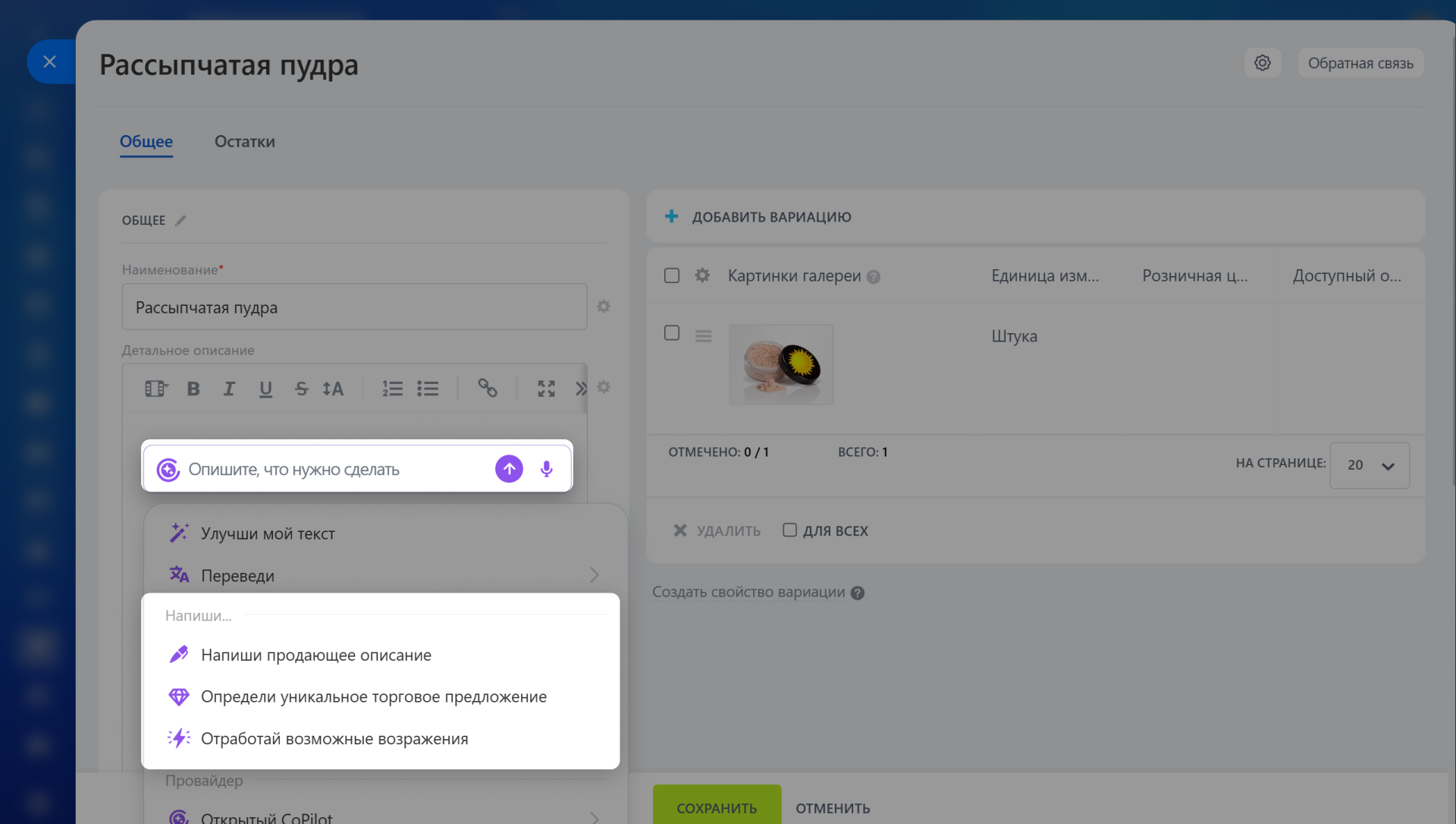Check the header select-all variations checkbox
1456x824 pixels.
[x=672, y=275]
